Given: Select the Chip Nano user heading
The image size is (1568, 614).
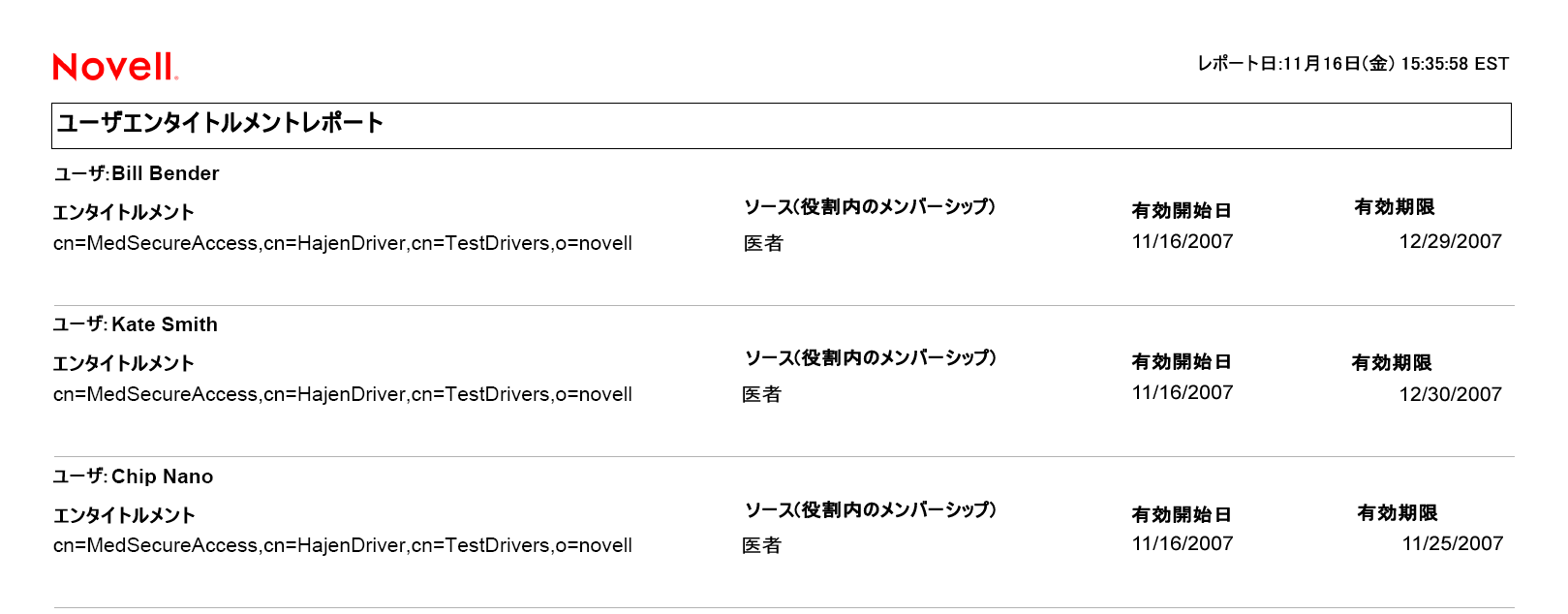Looking at the screenshot, I should coord(134,476).
